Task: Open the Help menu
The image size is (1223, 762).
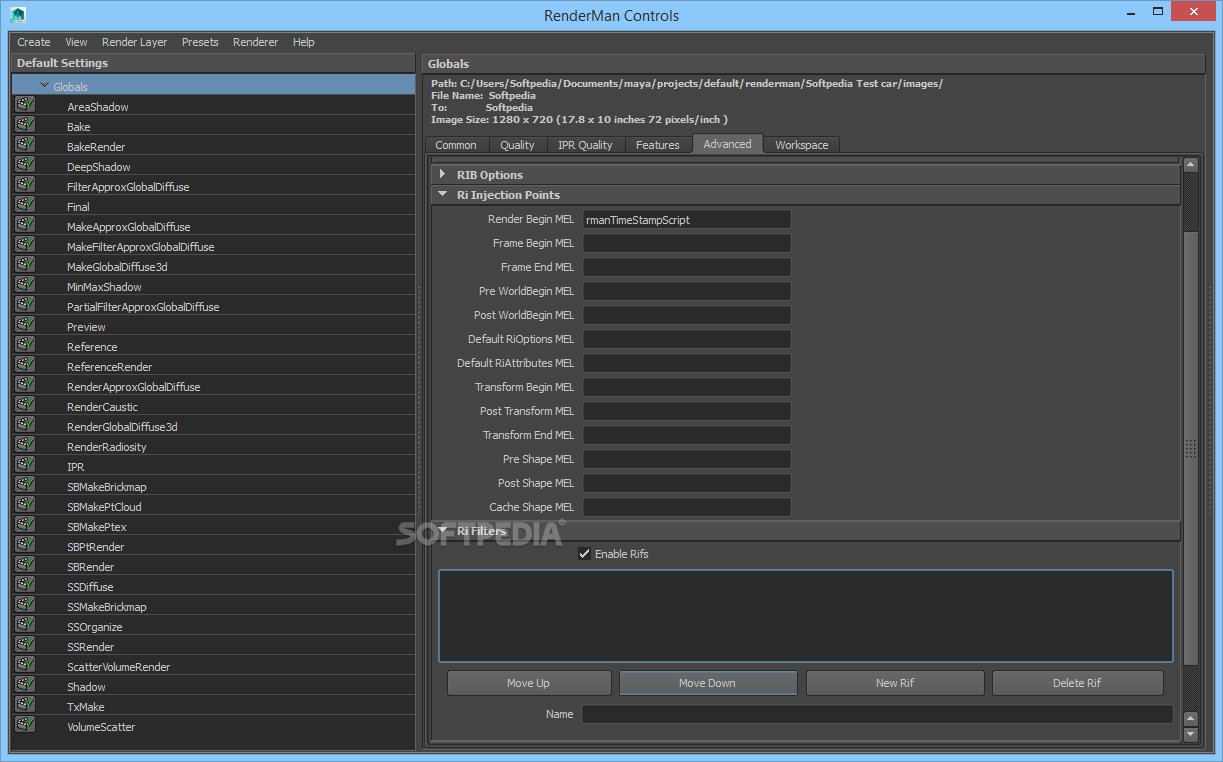Action: click(304, 42)
